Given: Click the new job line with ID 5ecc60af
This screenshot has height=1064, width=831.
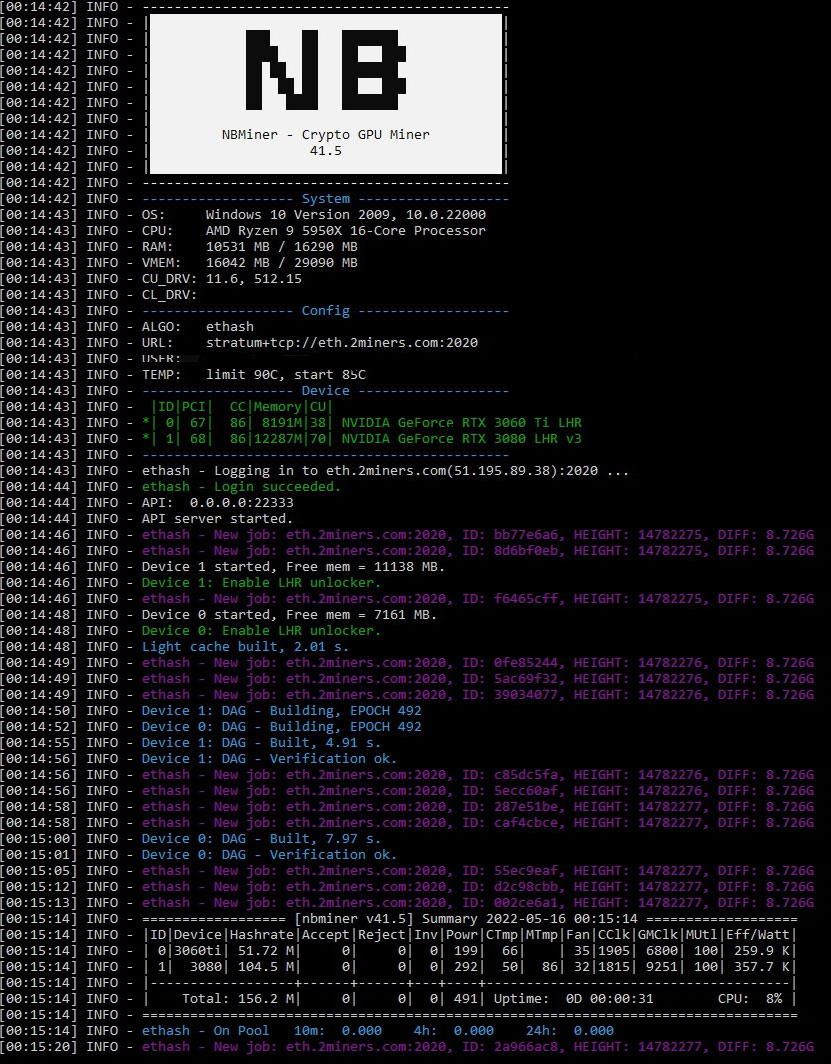Looking at the screenshot, I should pyautogui.click(x=478, y=791).
